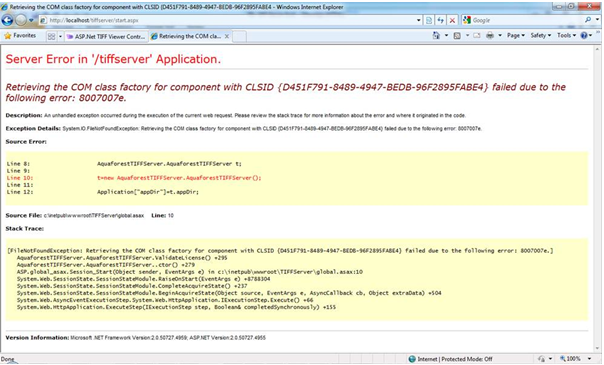Viewport: 604px width, 365px height.
Task: Open the zoom level dropdown arrow
Action: click(589, 358)
